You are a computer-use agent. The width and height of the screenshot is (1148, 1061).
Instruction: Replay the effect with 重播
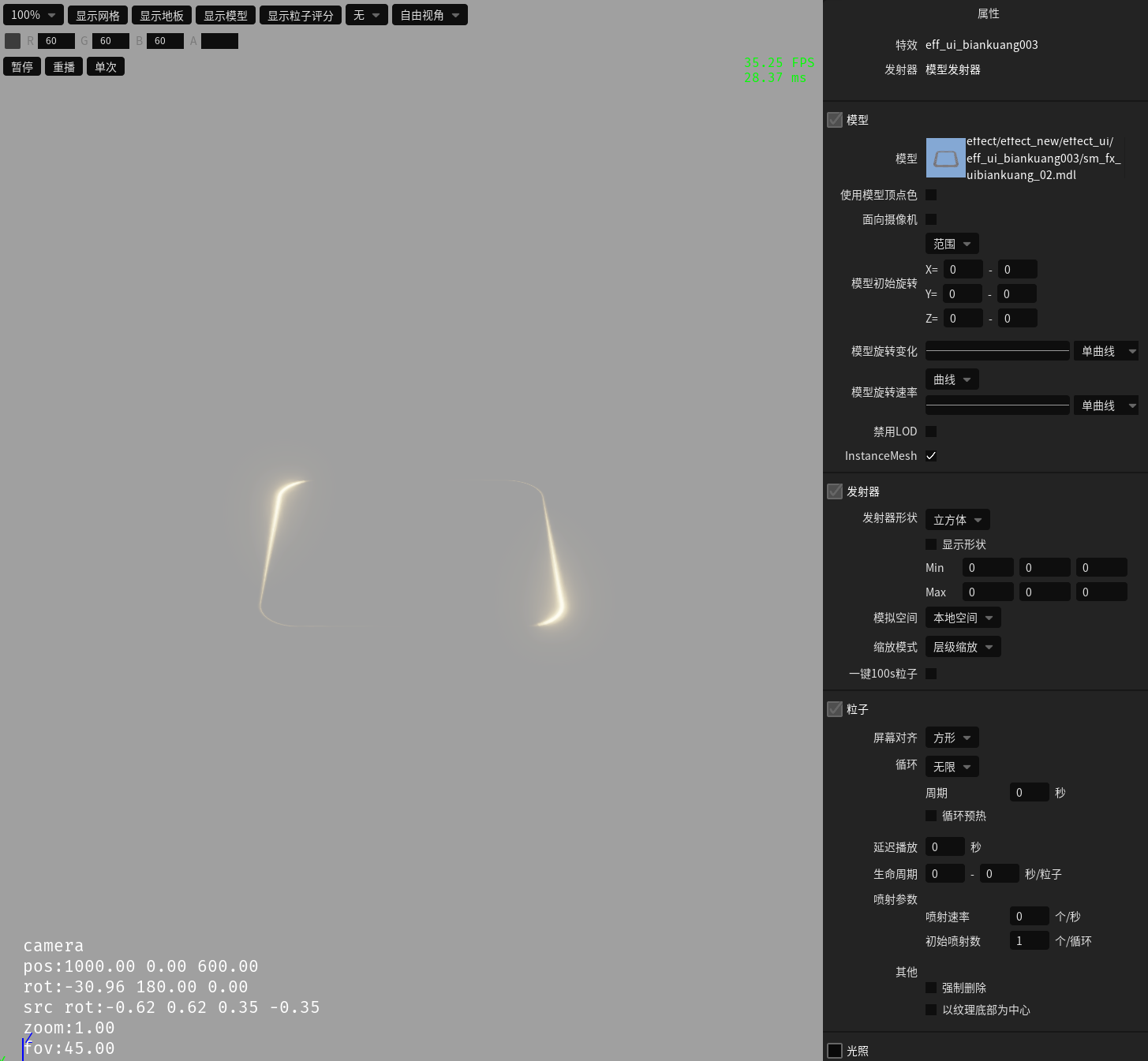[x=64, y=67]
